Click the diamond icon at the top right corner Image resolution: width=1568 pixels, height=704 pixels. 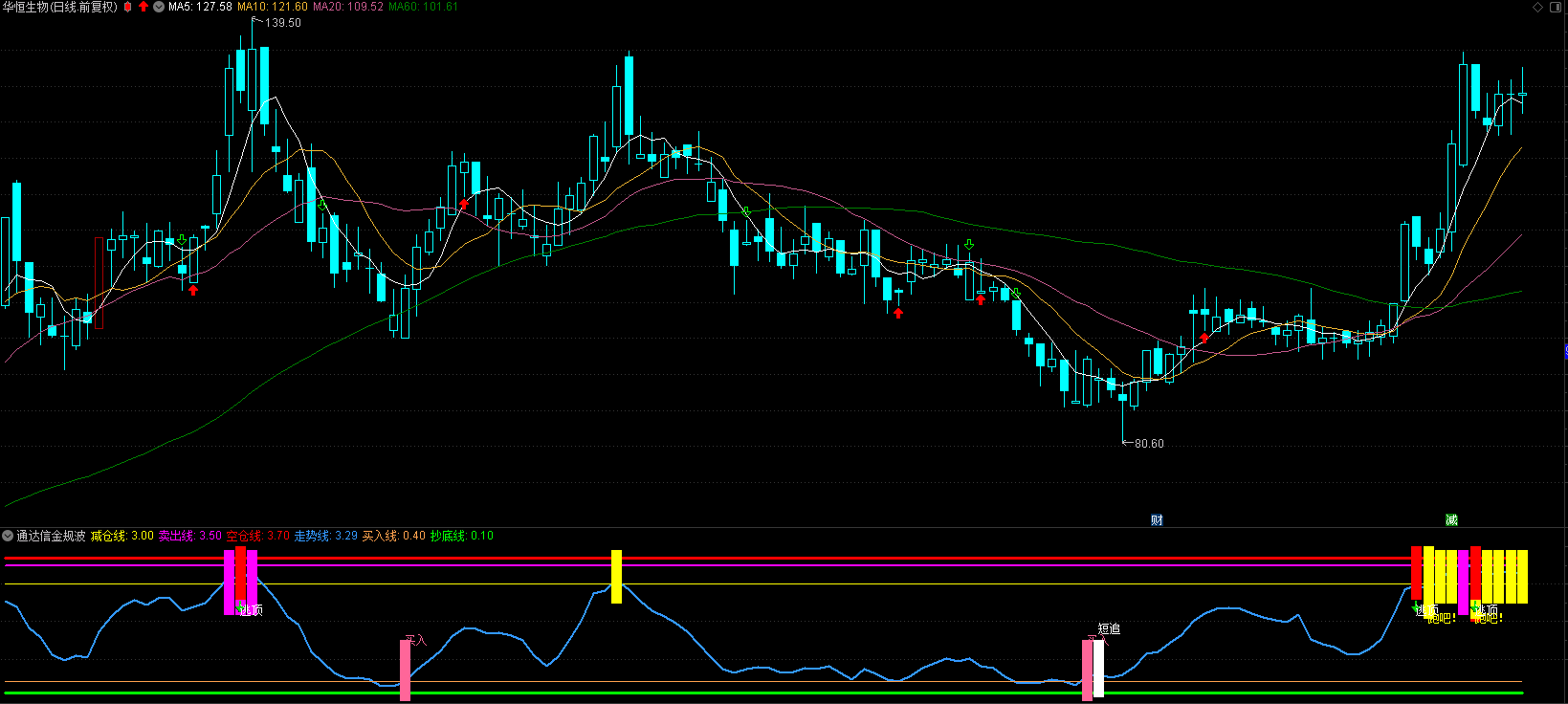click(x=1538, y=7)
